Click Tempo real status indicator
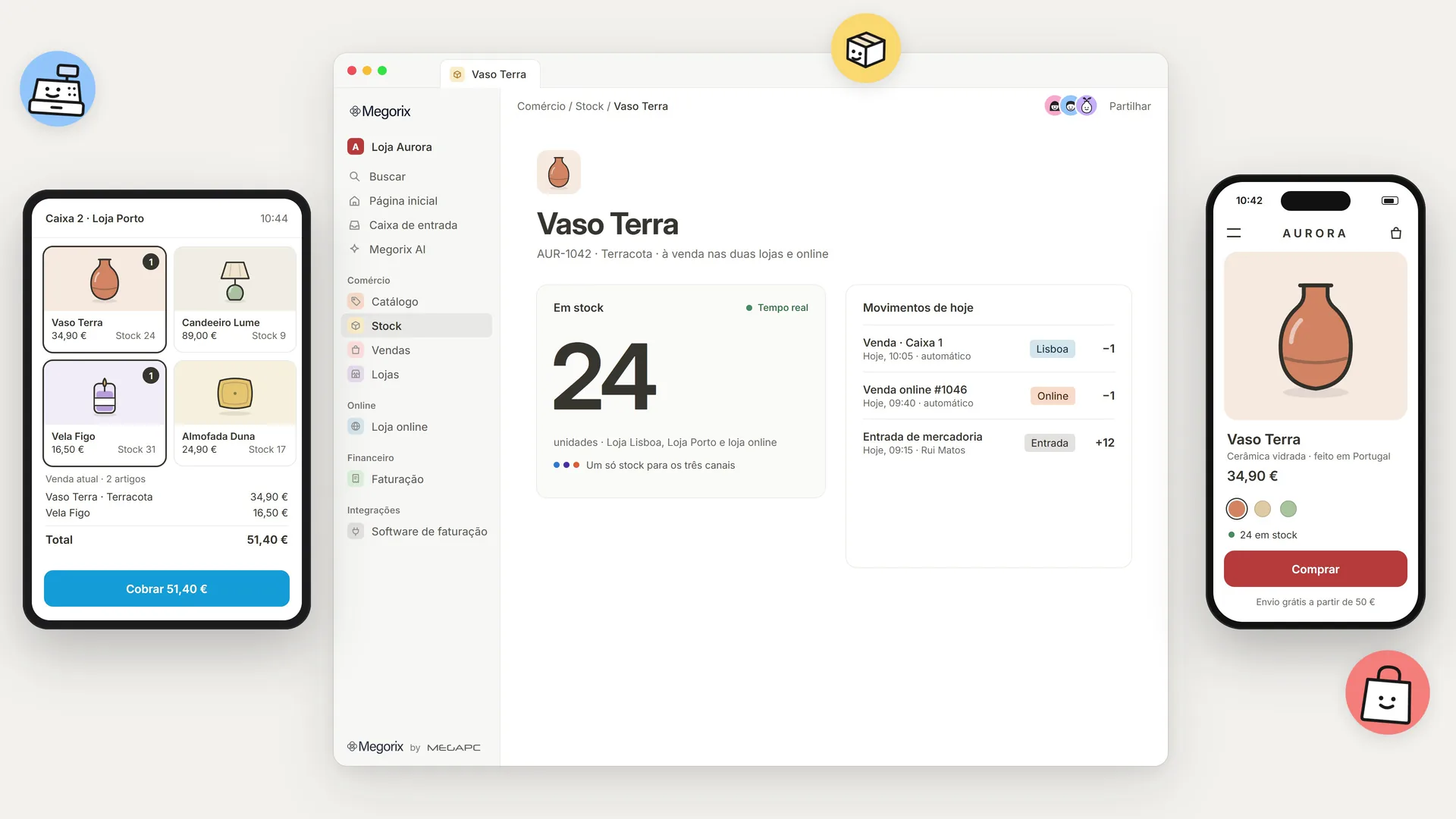The height and width of the screenshot is (819, 1456). (x=777, y=308)
